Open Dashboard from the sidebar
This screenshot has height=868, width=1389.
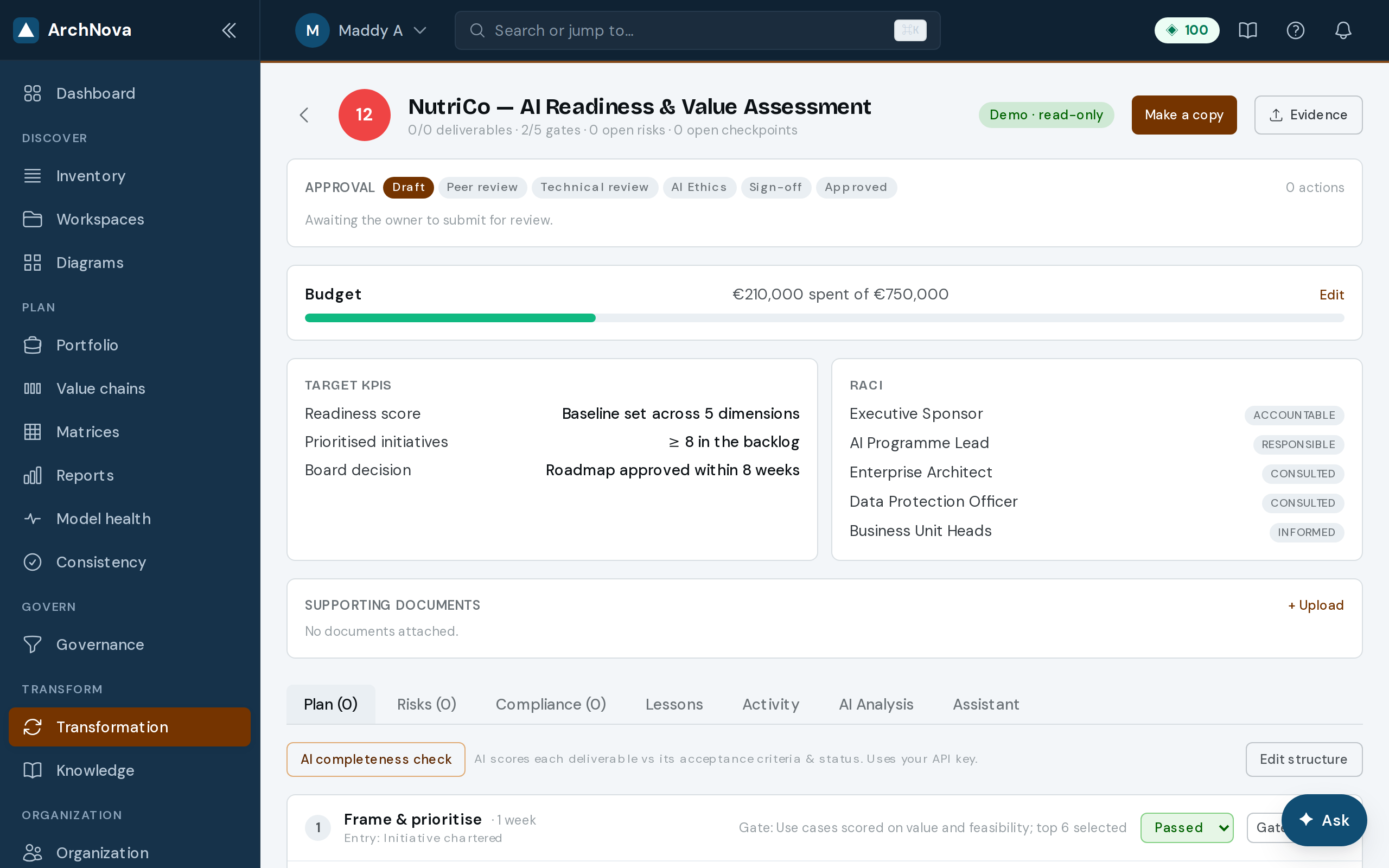click(130, 93)
